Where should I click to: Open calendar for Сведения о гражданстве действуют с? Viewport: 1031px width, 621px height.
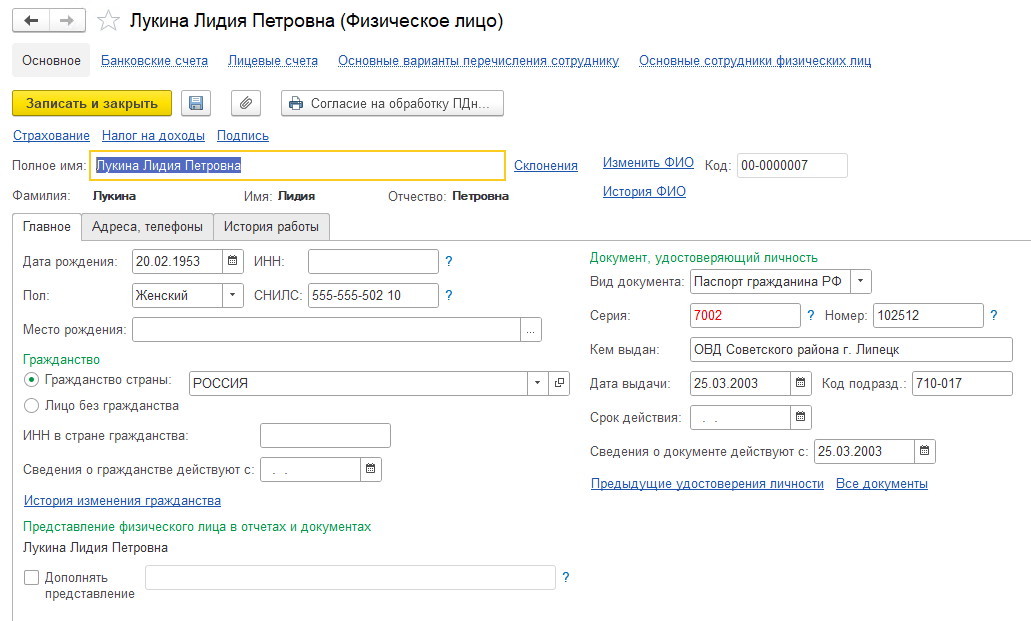371,469
